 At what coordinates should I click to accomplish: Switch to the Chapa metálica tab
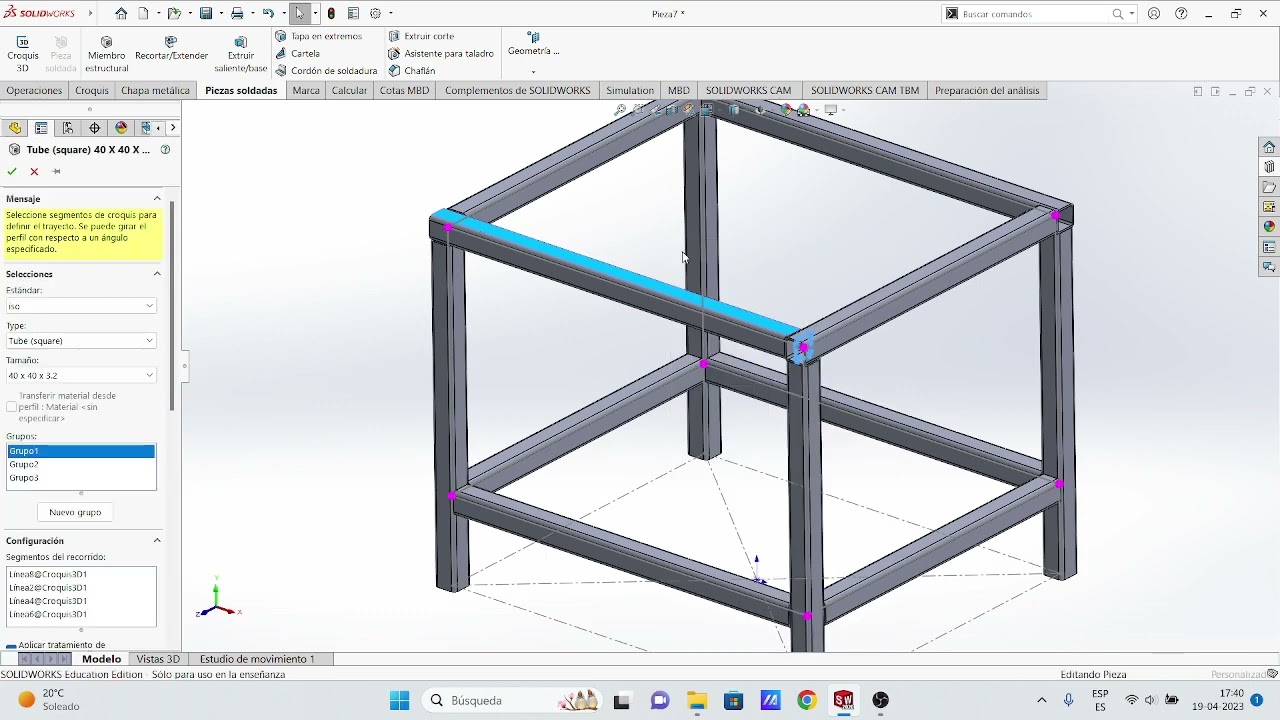155,90
